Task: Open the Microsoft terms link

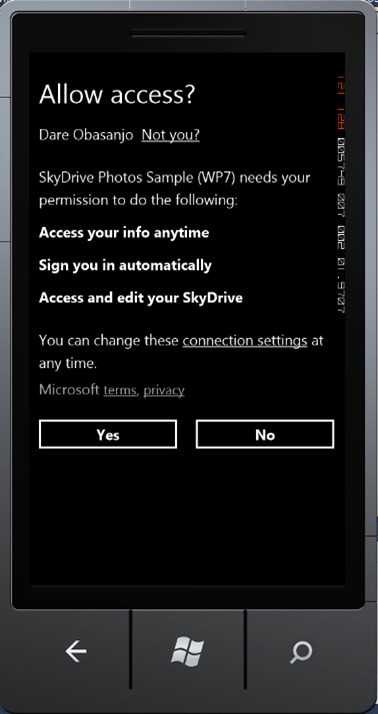Action: pos(120,390)
